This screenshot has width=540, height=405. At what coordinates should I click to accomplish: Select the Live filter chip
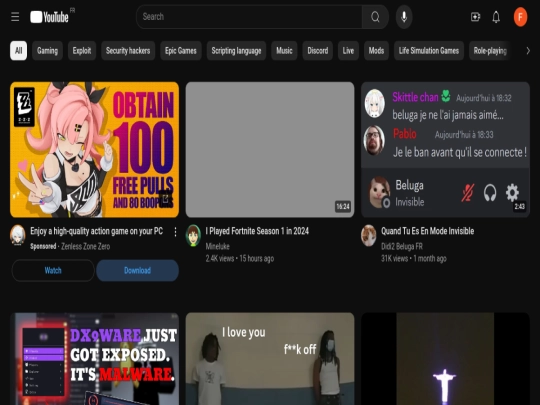348,51
